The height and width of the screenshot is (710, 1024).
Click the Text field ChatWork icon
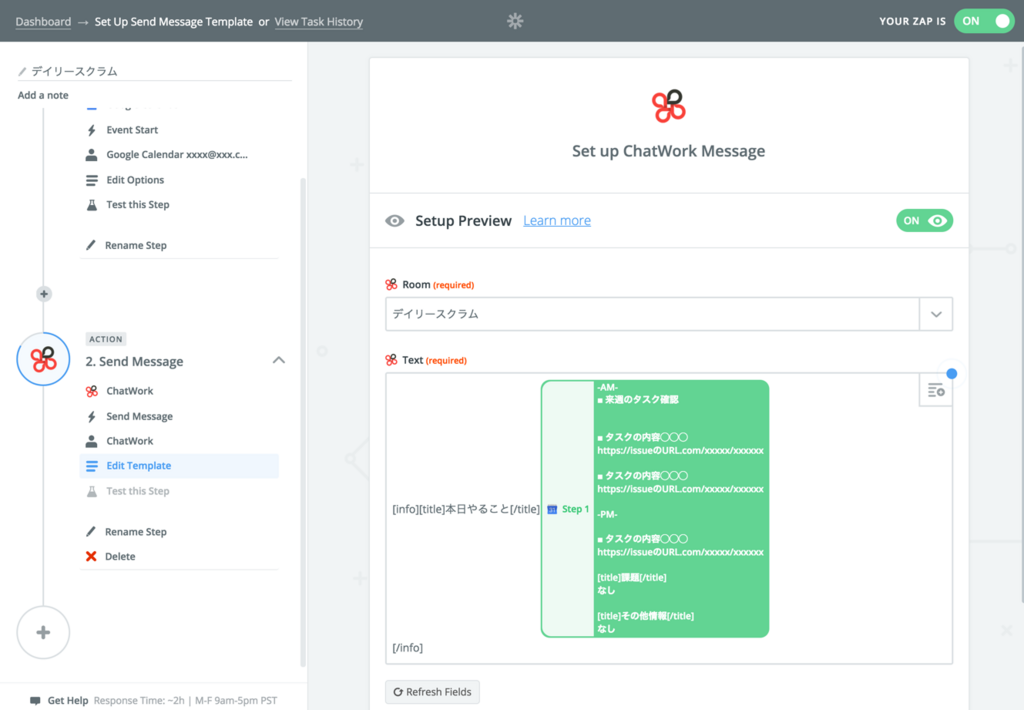pos(391,361)
